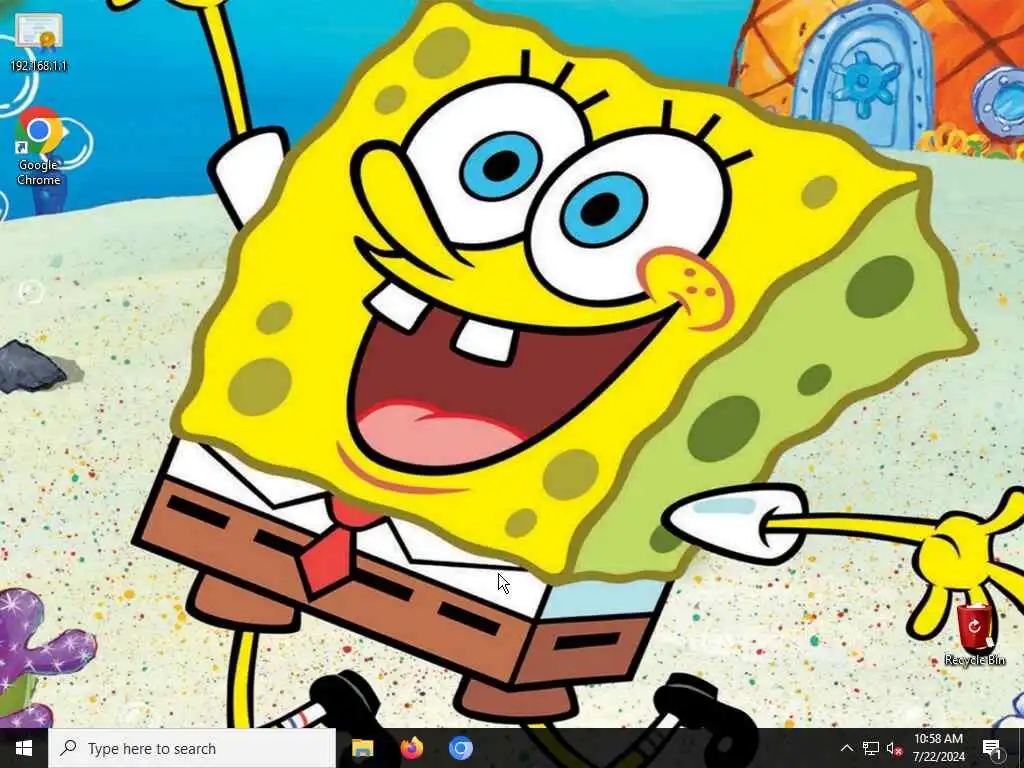Open the clock showing 10:58 AM
The height and width of the screenshot is (768, 1024).
pos(938,748)
